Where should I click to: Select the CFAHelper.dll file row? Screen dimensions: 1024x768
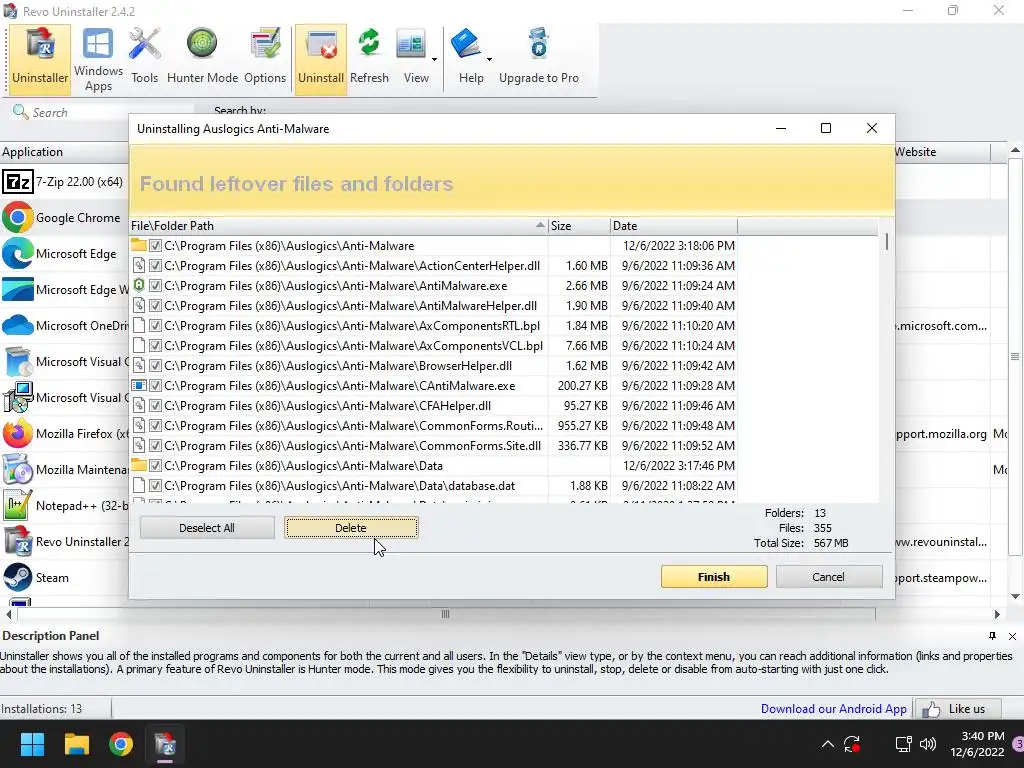click(x=433, y=406)
